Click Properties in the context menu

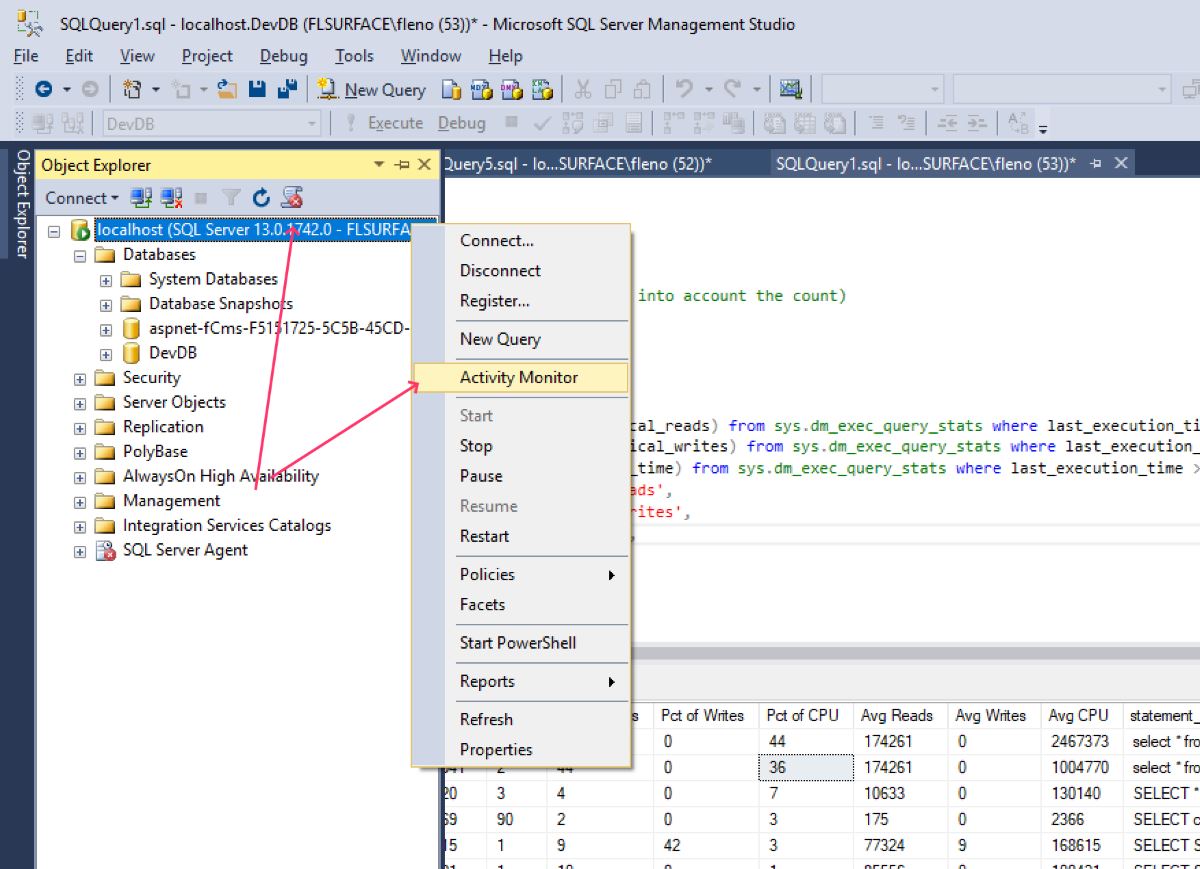pyautogui.click(x=520, y=749)
